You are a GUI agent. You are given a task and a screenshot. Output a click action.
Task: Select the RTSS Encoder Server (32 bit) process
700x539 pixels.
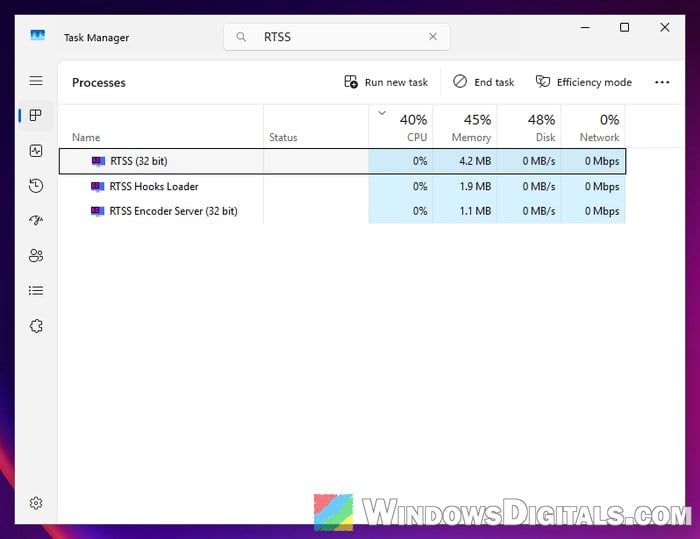pyautogui.click(x=342, y=211)
